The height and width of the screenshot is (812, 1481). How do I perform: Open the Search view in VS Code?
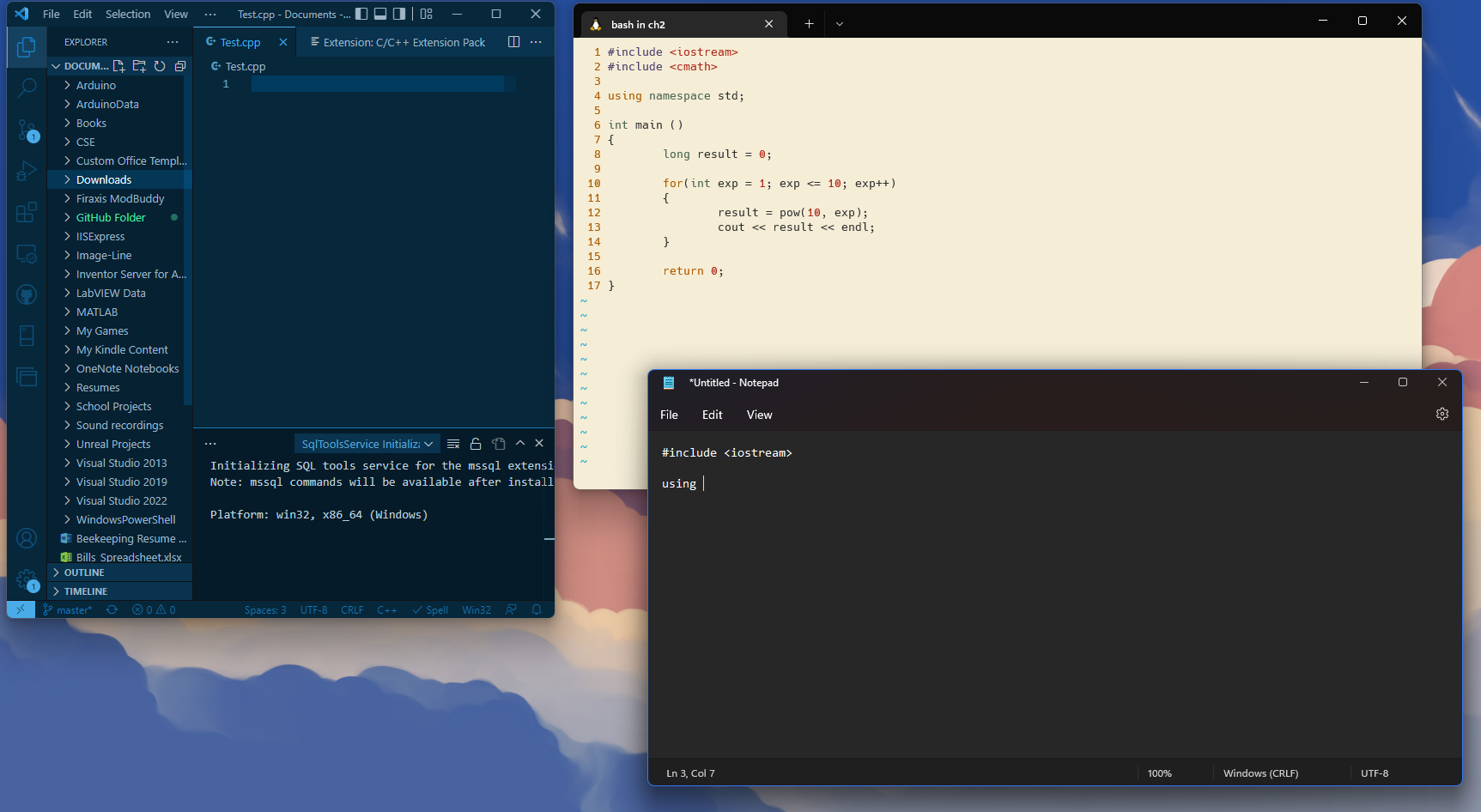pos(27,88)
